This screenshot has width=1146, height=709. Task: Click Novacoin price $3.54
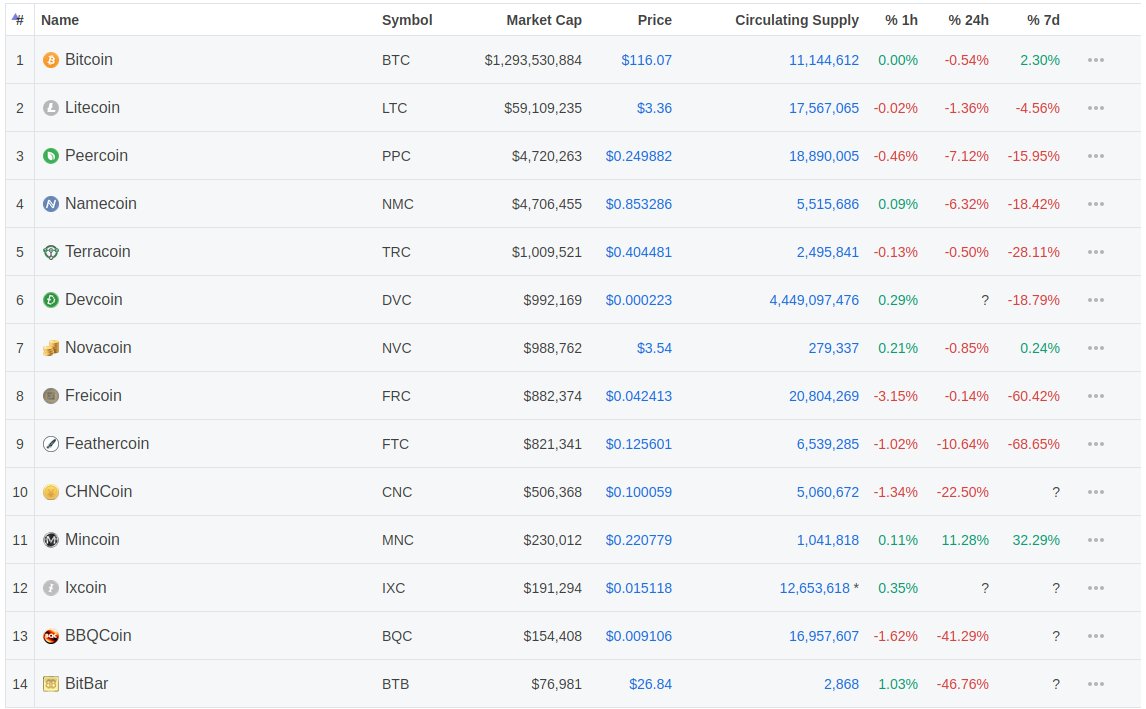tap(654, 348)
